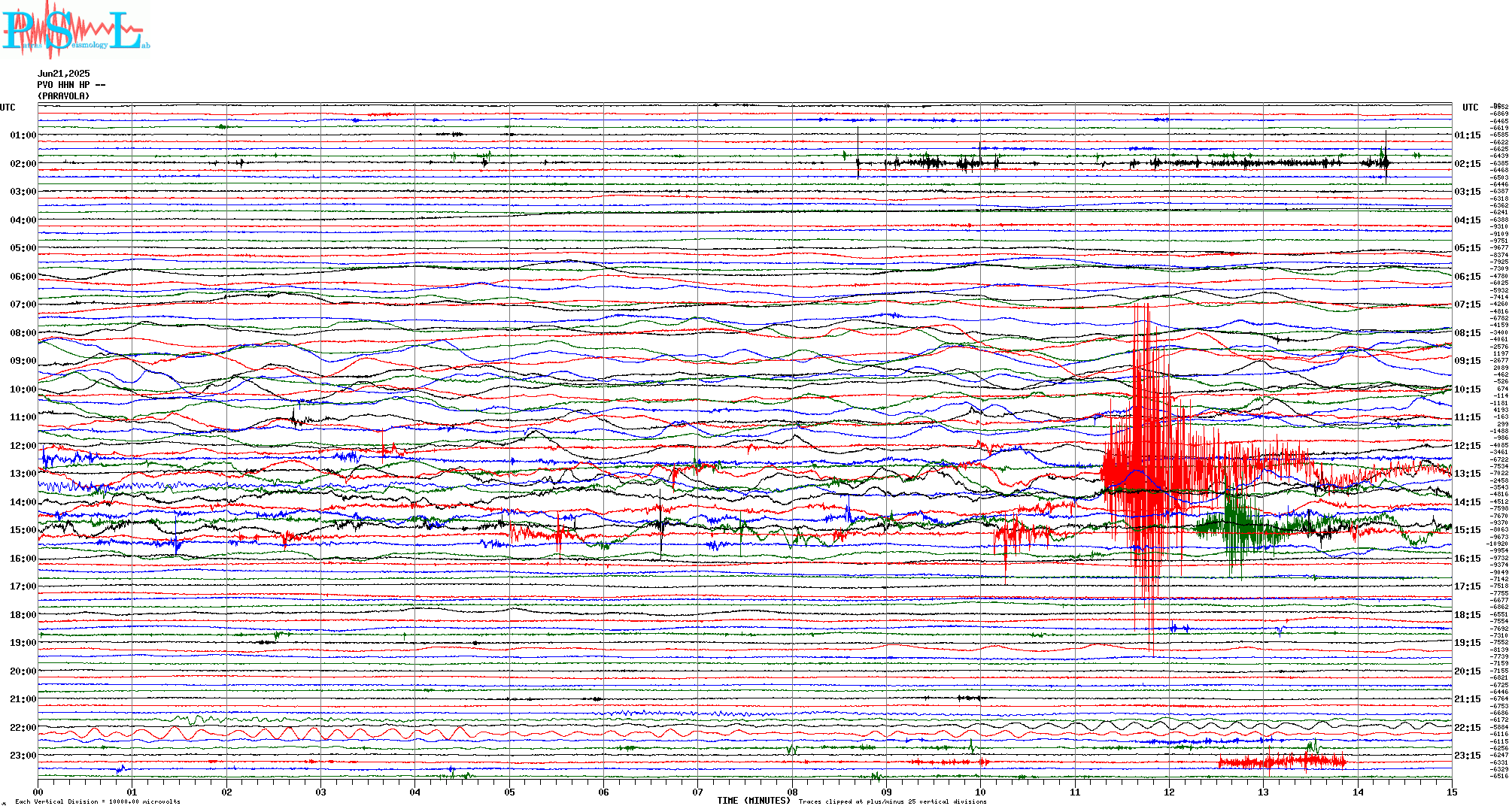Click the 10:00 hour label
Viewport: 1512px width, 812px height.
click(23, 389)
